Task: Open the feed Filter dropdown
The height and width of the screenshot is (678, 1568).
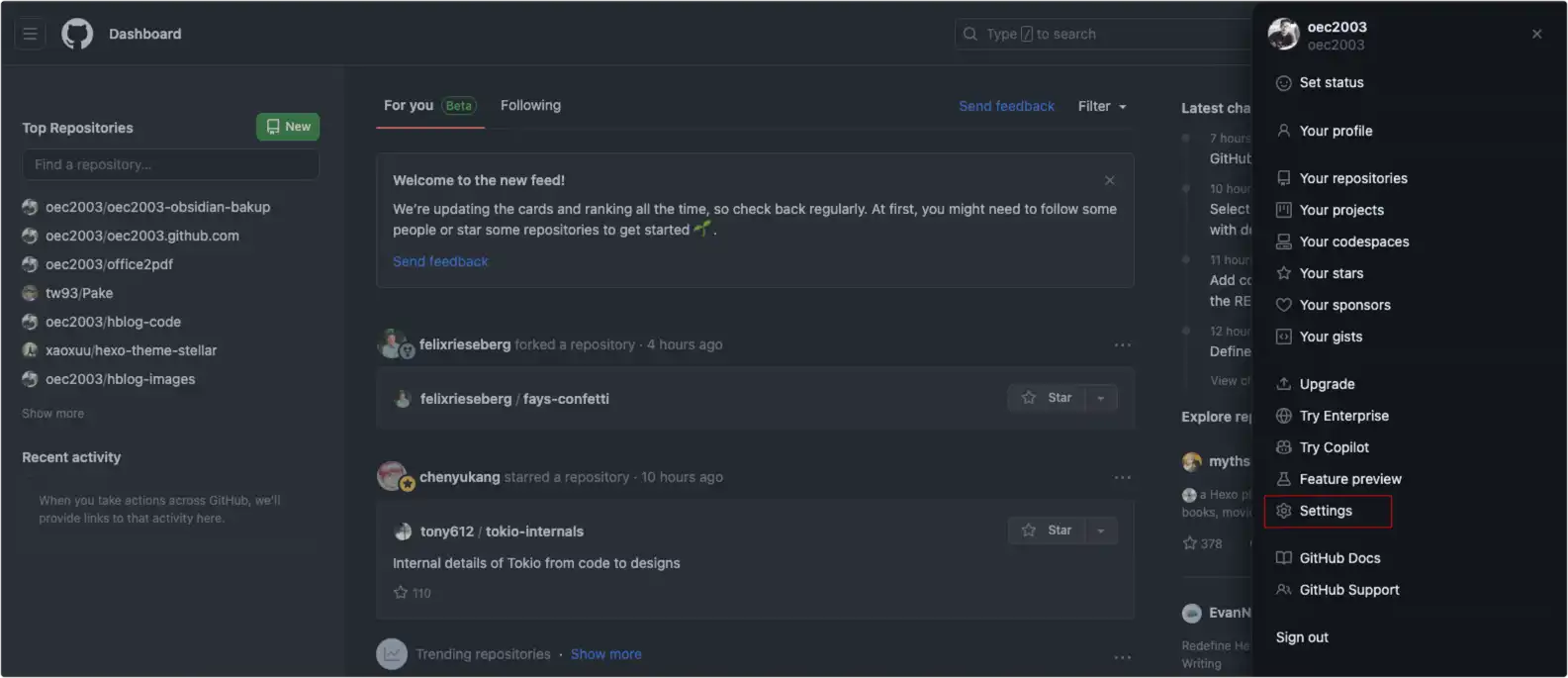Action: click(1102, 106)
